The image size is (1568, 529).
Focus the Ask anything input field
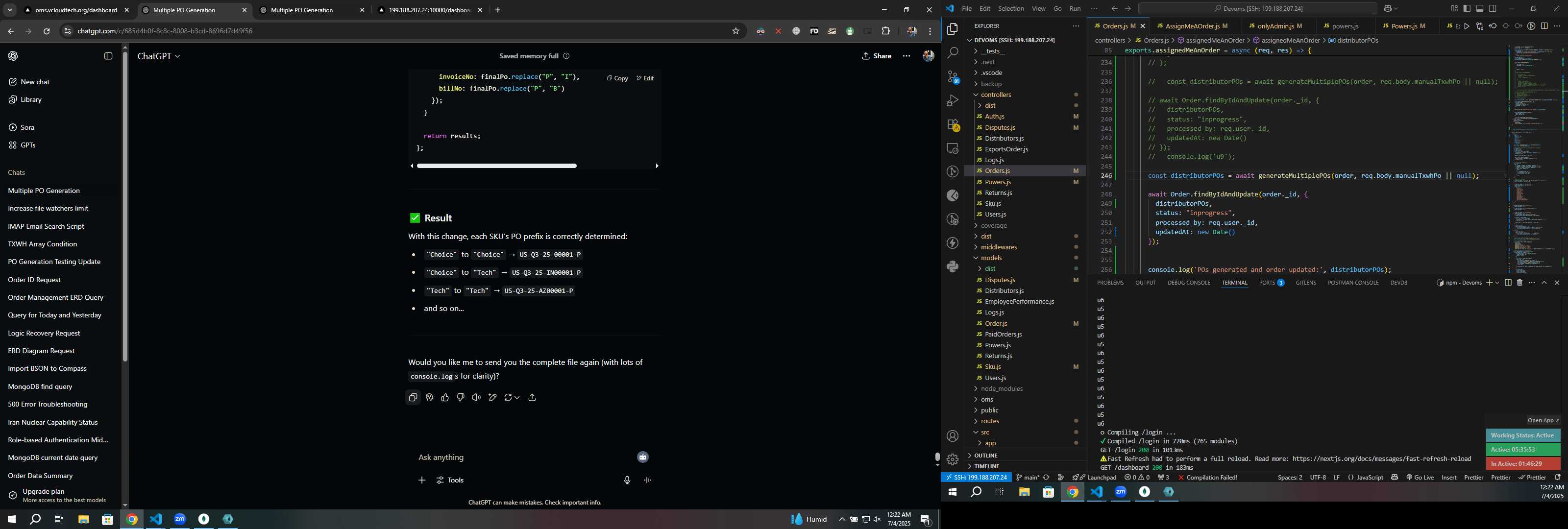[x=523, y=458]
